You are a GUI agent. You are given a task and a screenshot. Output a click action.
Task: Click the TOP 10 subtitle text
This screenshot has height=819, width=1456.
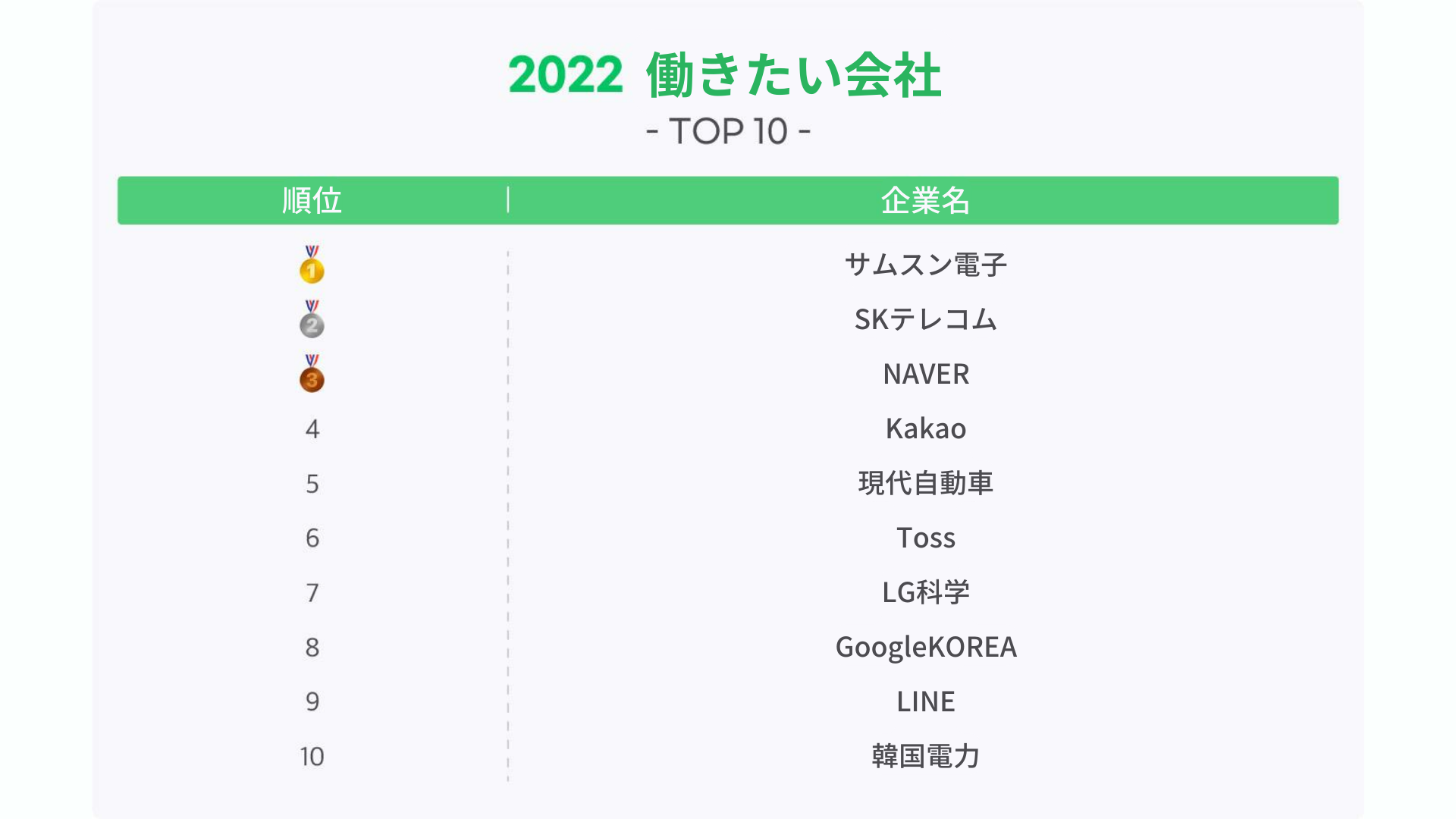point(728,131)
